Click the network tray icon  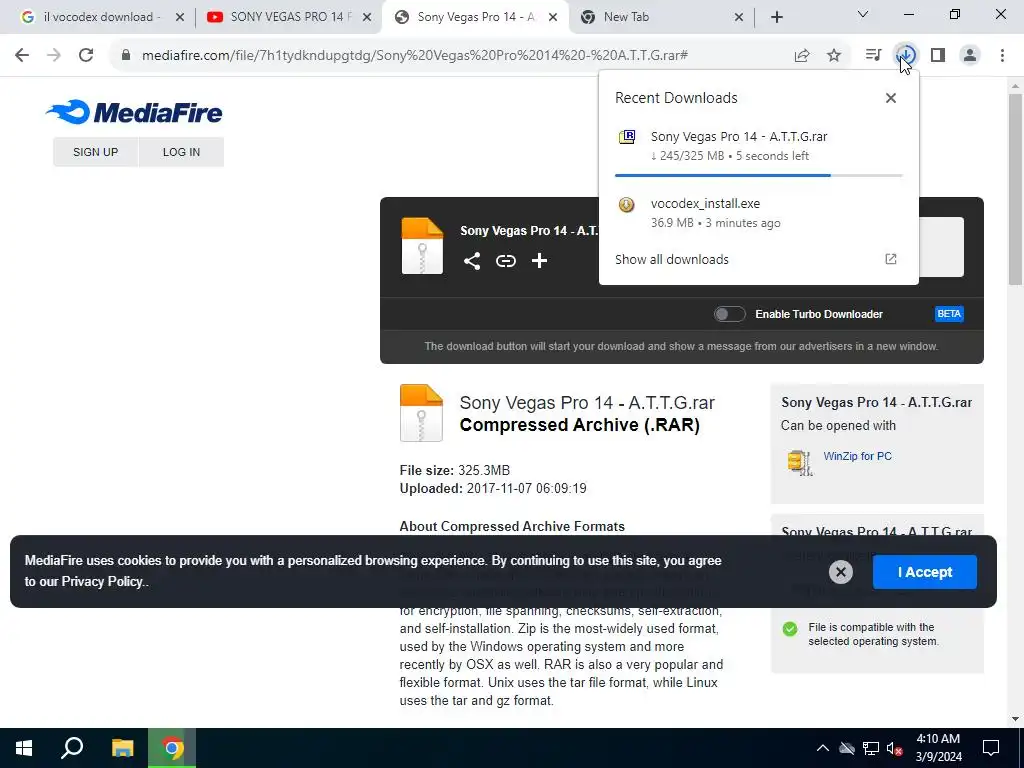[871, 748]
